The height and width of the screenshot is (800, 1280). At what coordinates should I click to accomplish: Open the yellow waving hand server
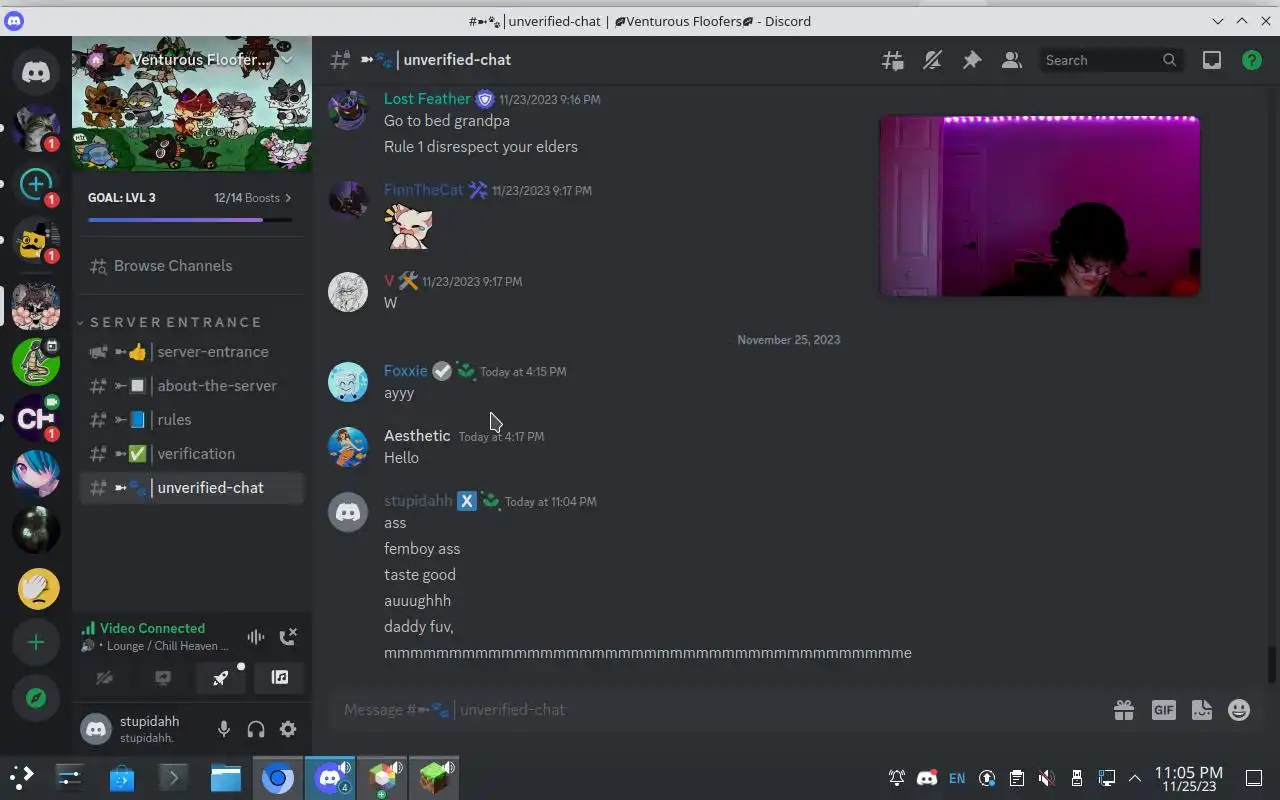pyautogui.click(x=36, y=588)
